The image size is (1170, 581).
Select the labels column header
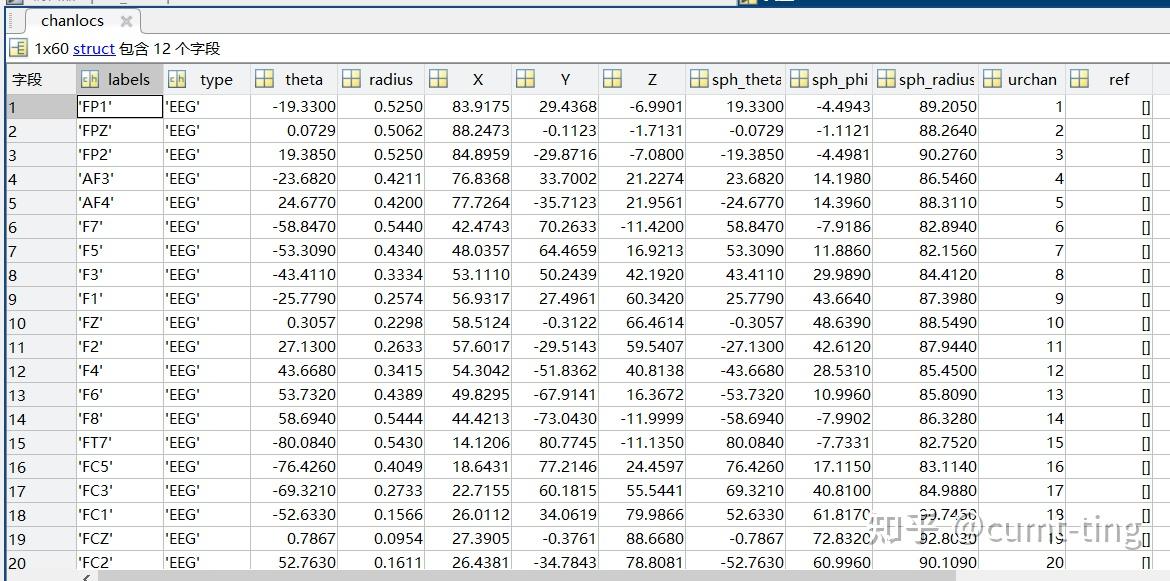click(x=119, y=80)
